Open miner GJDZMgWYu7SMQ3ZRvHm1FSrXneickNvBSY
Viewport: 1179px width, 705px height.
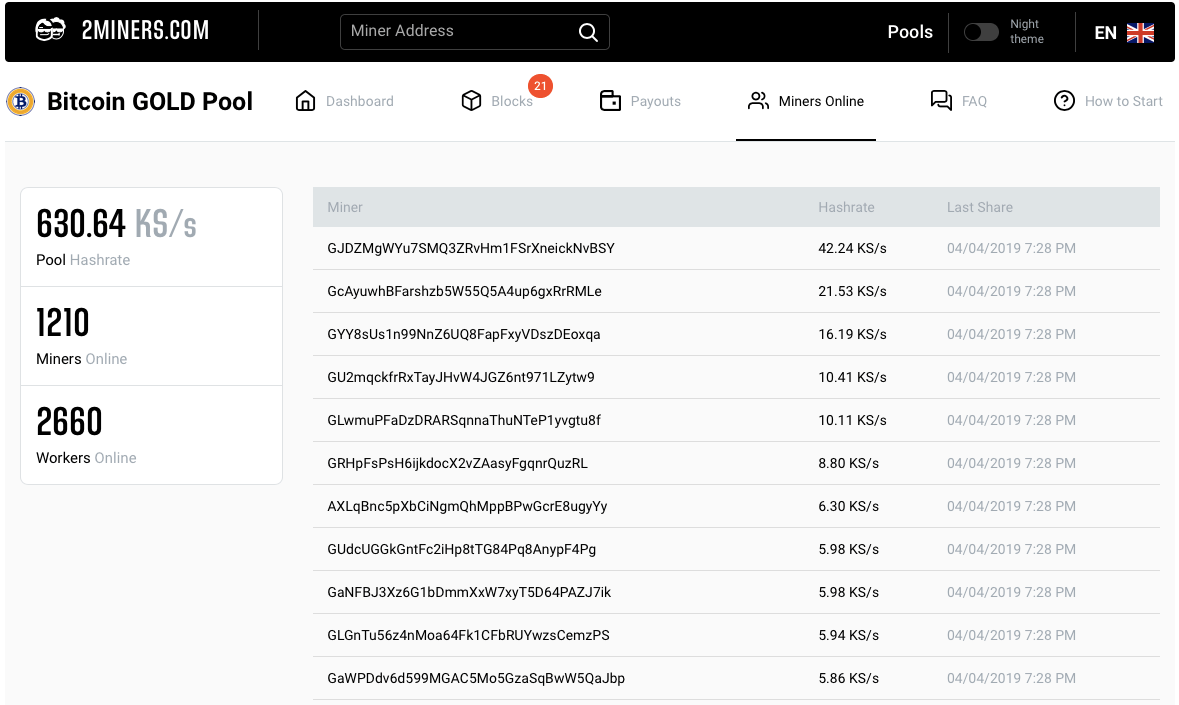coord(471,248)
